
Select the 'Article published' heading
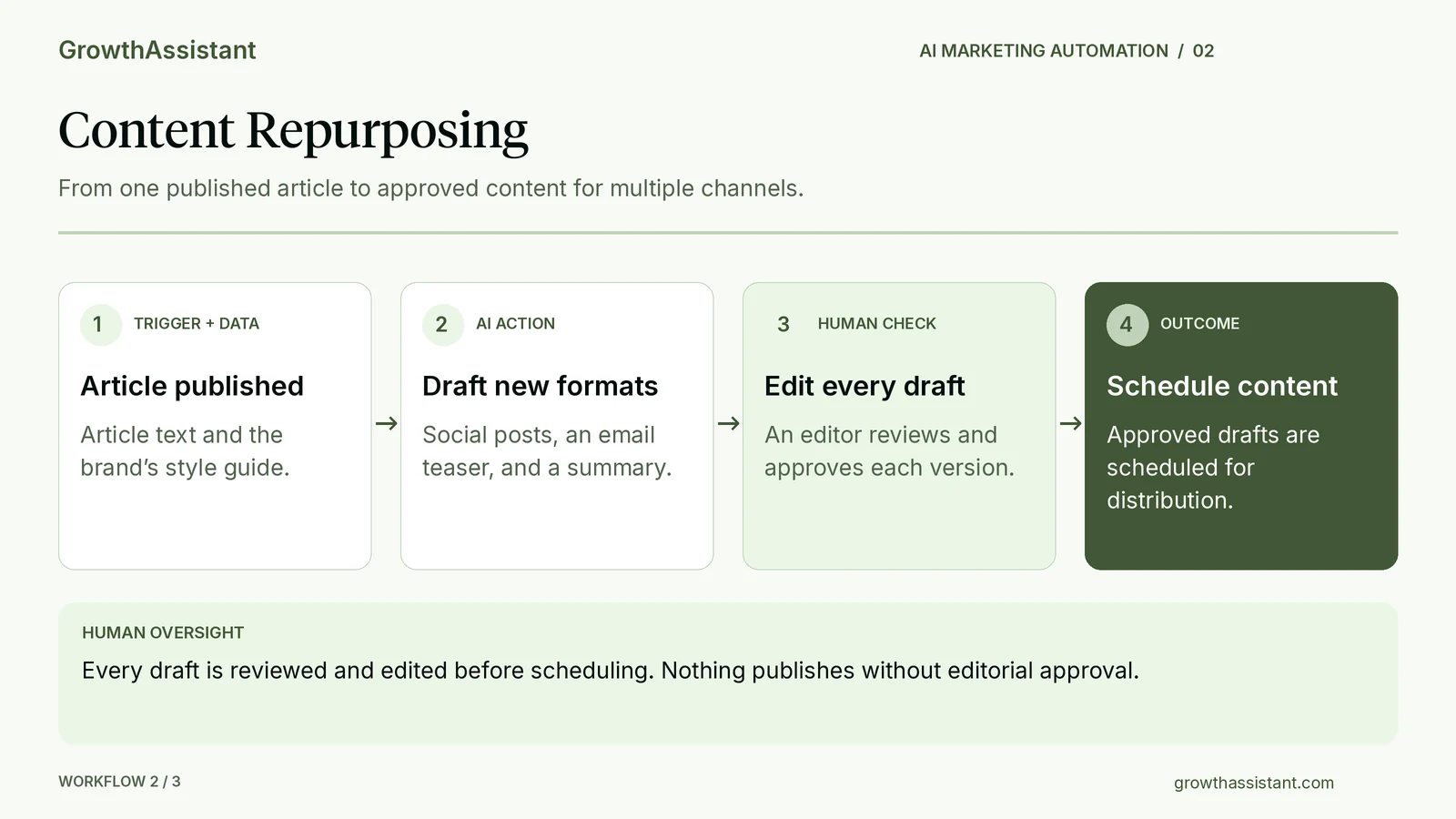pos(192,386)
